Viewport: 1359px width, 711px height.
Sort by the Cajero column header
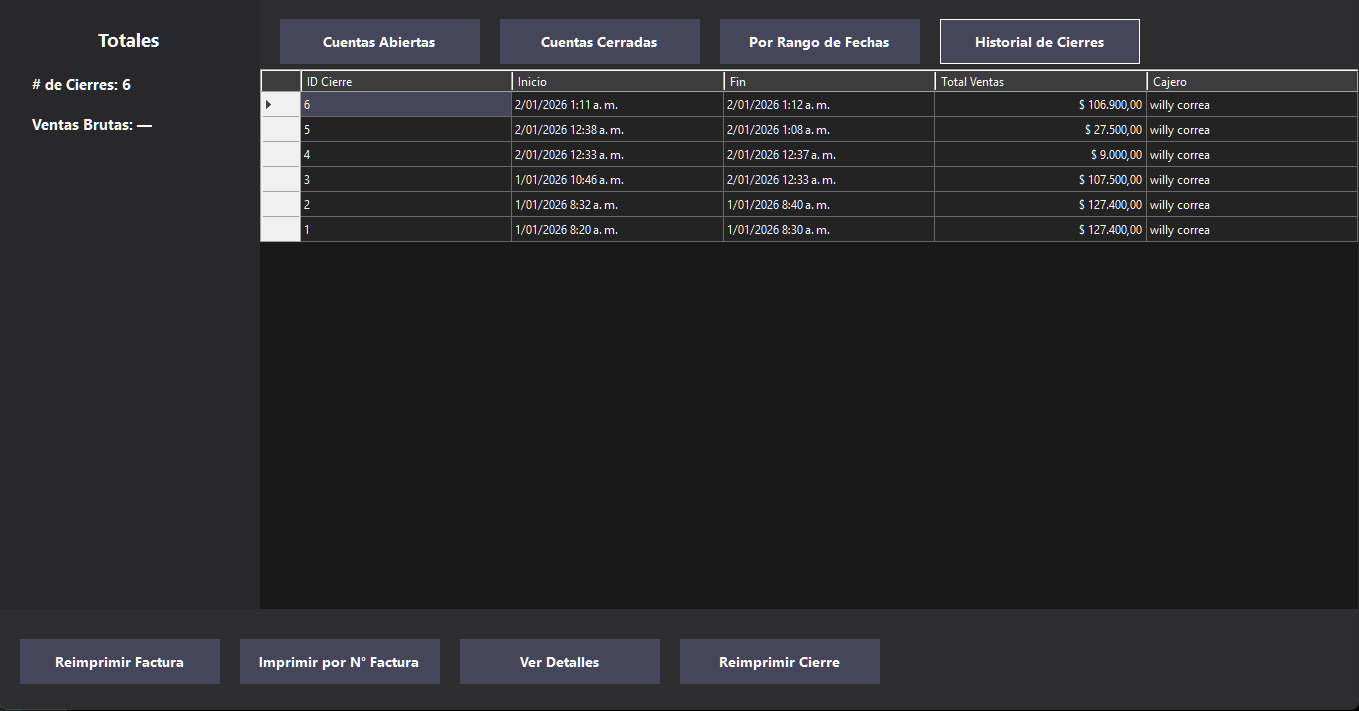(x=1250, y=82)
